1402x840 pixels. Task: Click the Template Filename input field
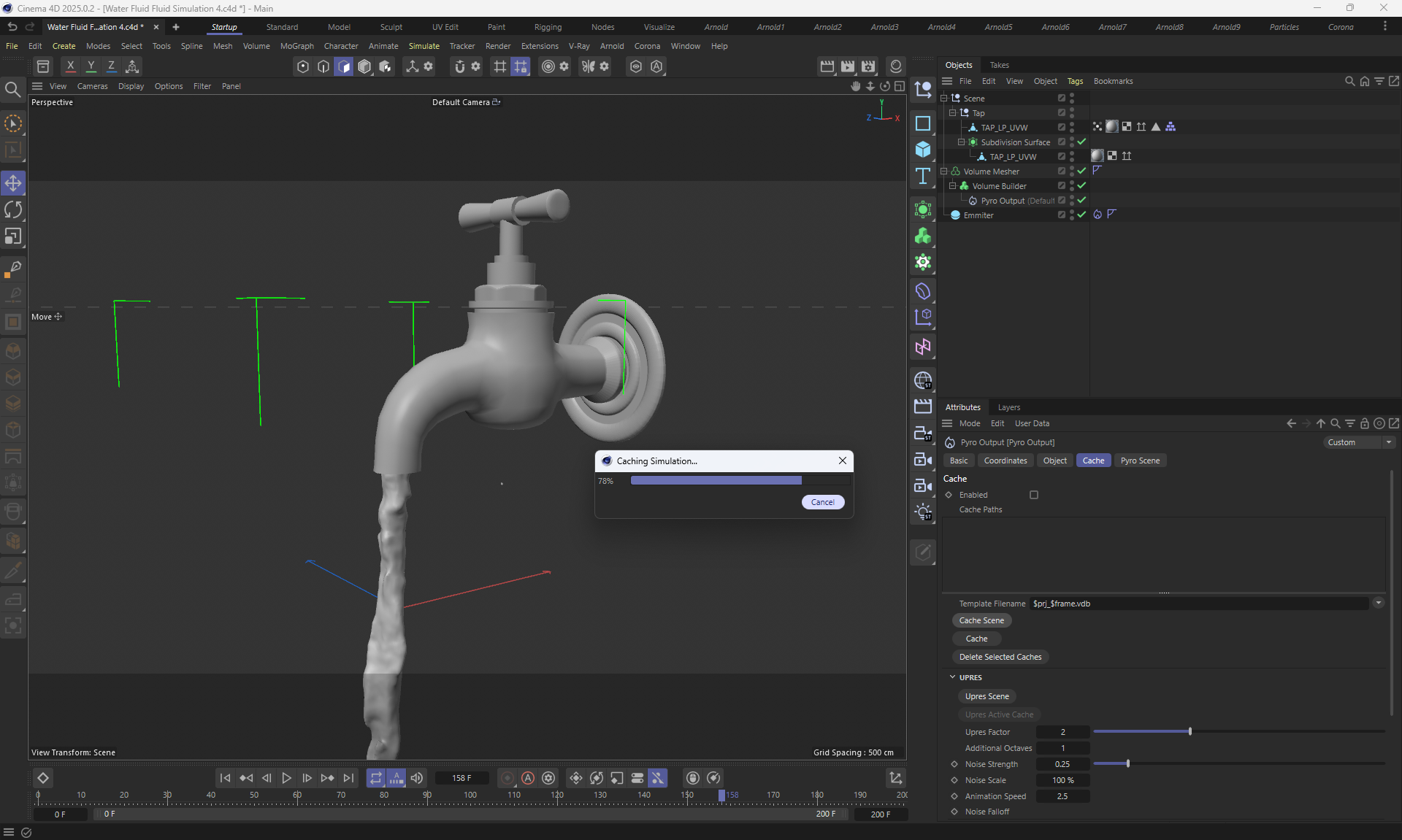1198,604
